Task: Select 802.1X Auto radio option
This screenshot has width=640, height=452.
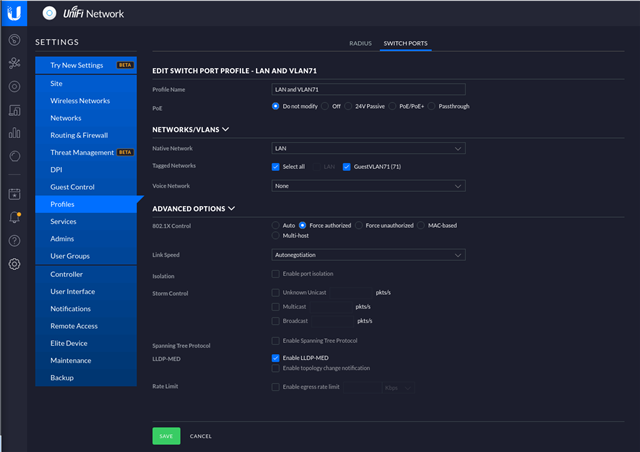Action: (276, 225)
